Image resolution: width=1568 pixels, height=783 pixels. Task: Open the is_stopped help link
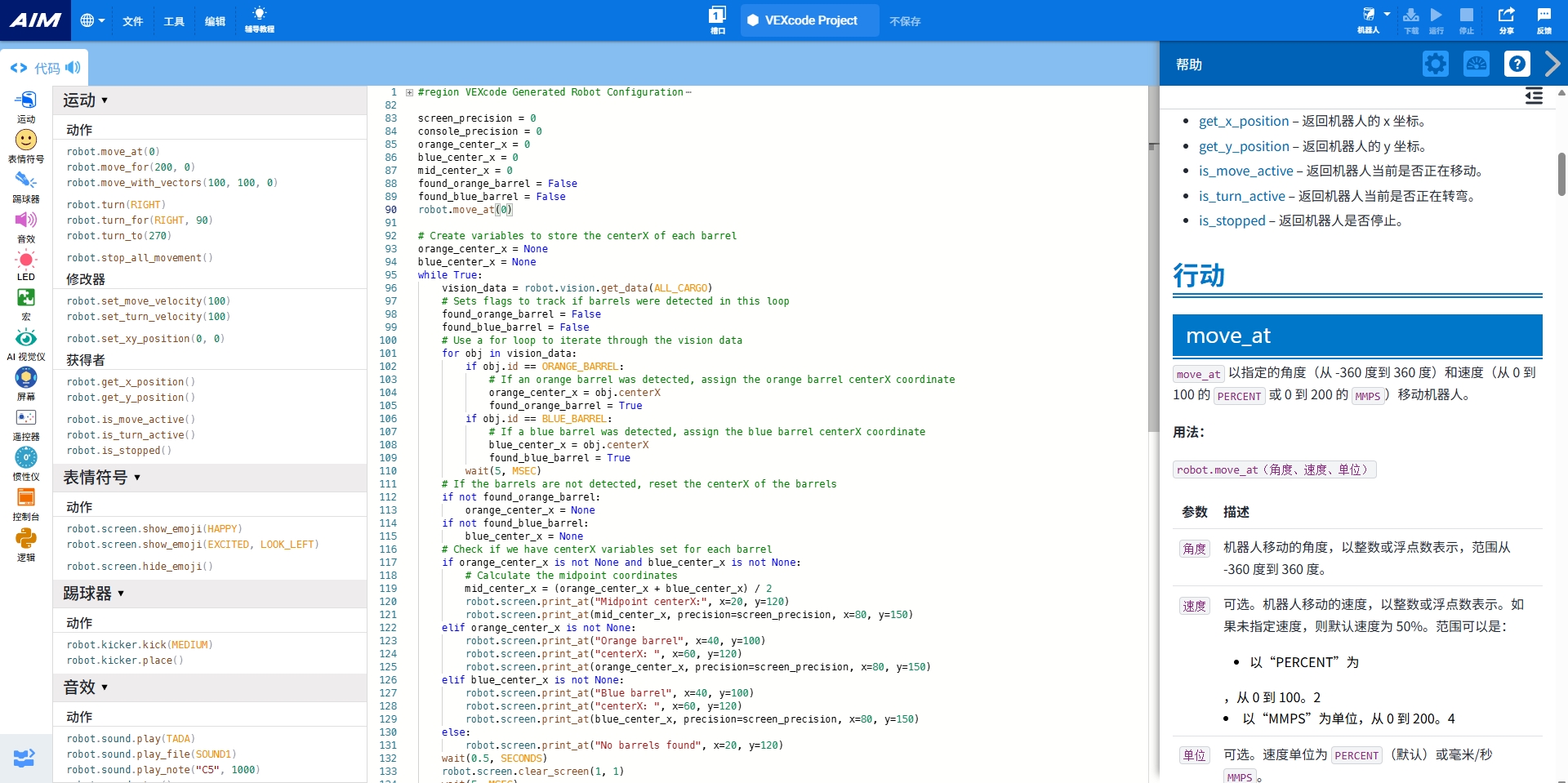(x=1232, y=221)
